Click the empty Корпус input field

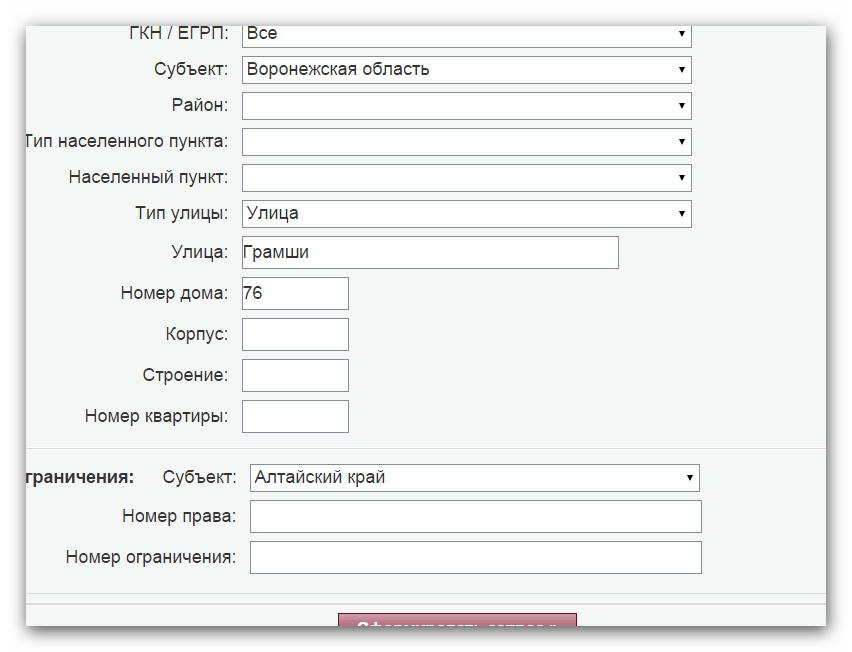(295, 334)
